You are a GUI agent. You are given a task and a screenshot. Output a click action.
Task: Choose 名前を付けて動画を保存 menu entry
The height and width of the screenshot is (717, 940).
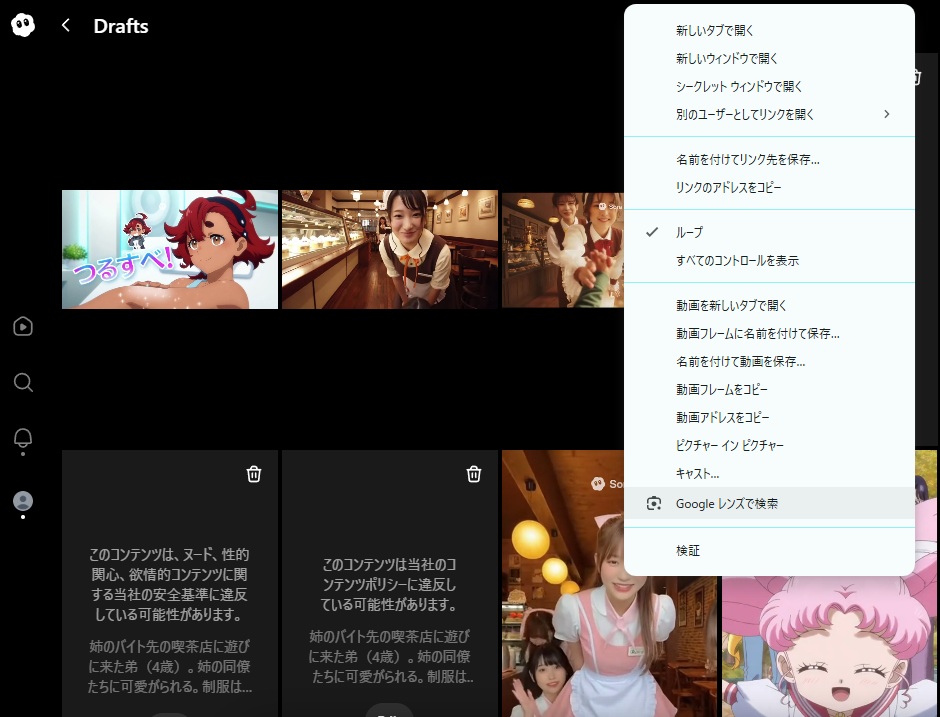(740, 361)
